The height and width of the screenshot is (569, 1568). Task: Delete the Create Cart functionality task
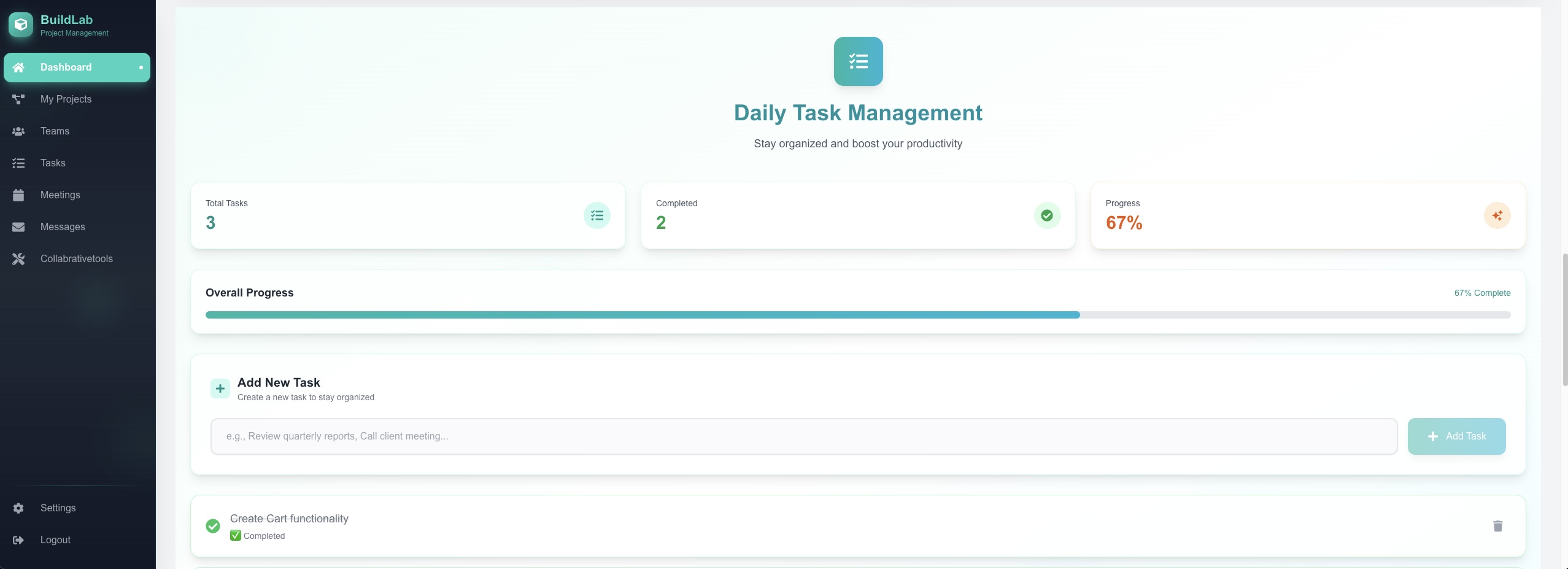(1497, 526)
